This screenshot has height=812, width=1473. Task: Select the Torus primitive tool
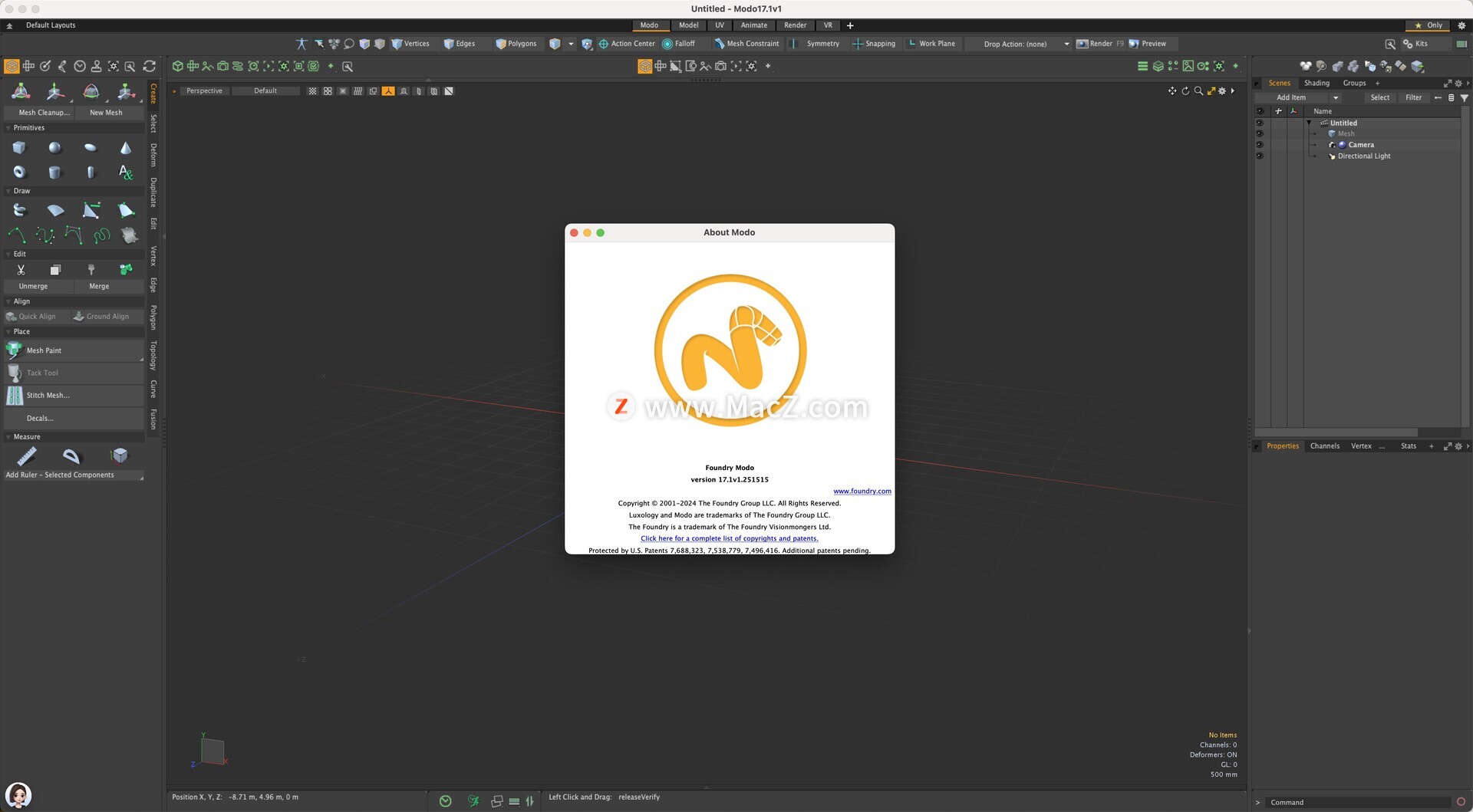[19, 172]
